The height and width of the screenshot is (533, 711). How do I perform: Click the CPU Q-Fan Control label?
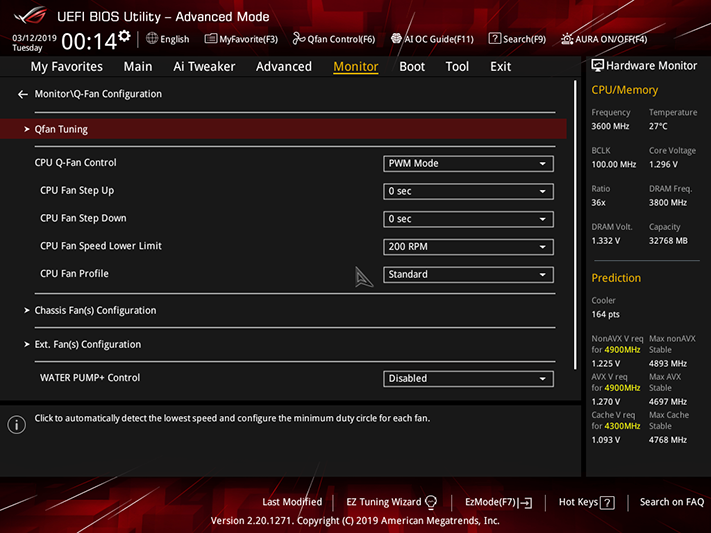[x=75, y=163]
